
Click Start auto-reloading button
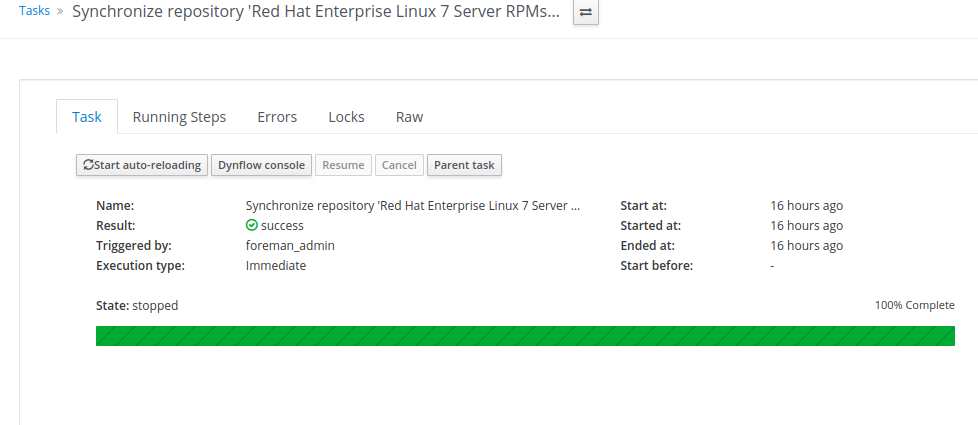(142, 165)
